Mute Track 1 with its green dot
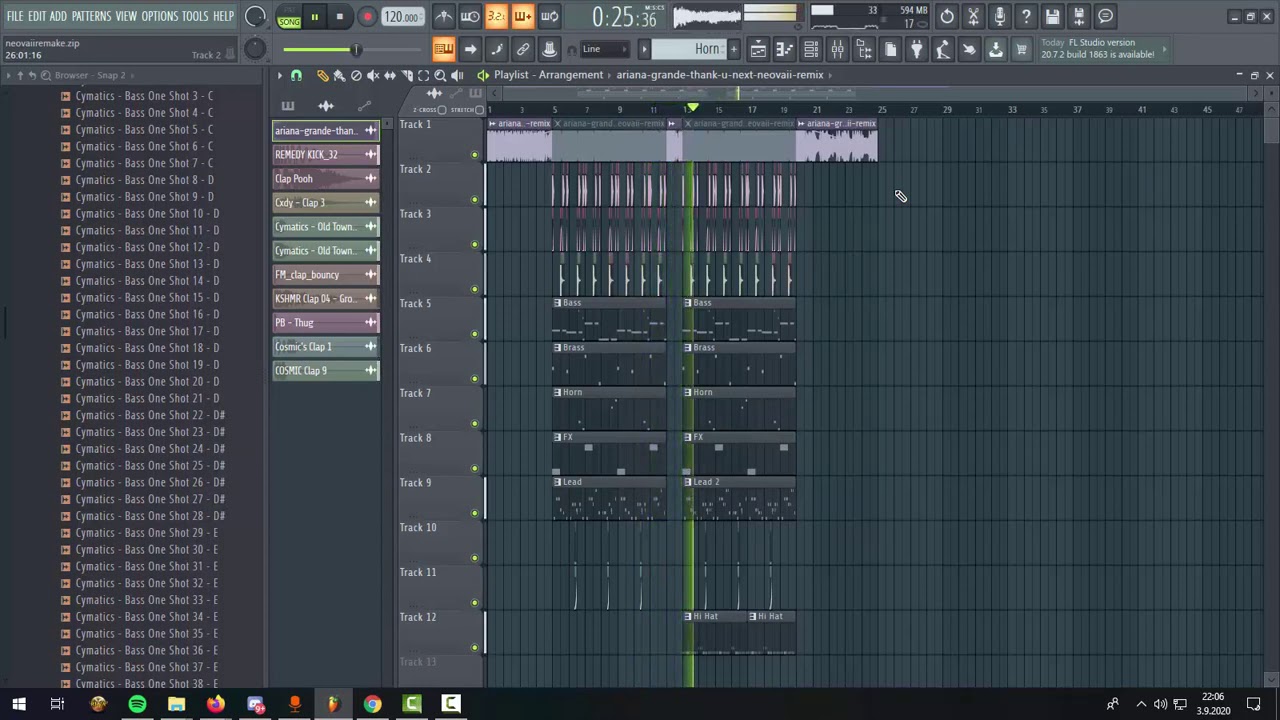Image resolution: width=1280 pixels, height=720 pixels. [475, 154]
